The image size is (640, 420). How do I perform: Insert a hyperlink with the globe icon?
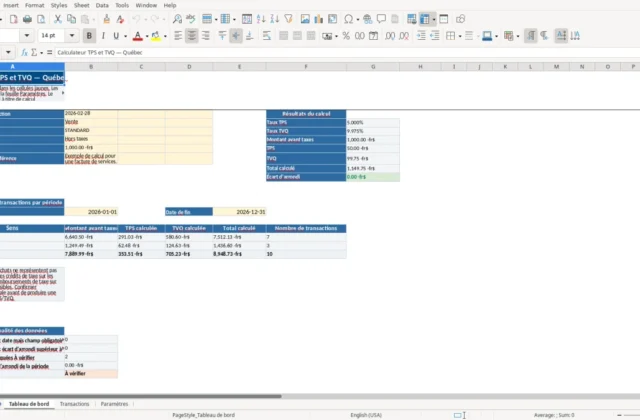[x=367, y=19]
